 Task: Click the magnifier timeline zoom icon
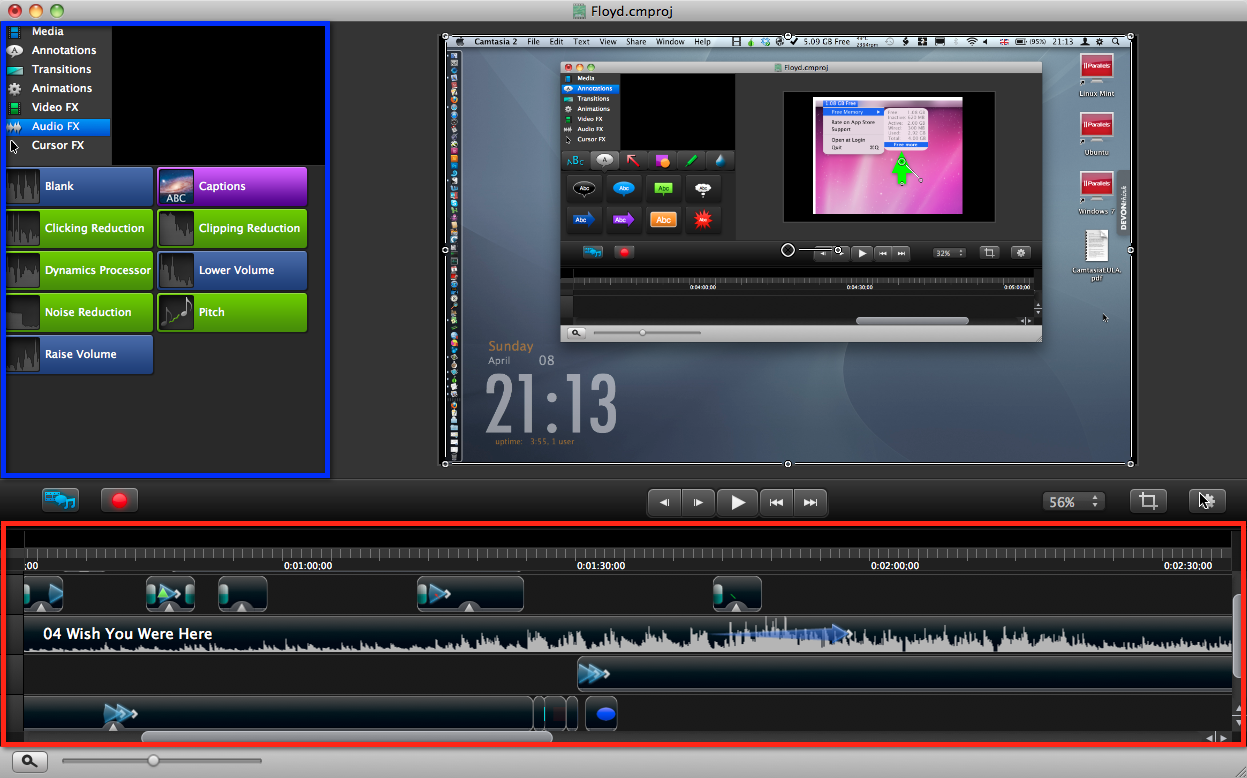[x=28, y=761]
